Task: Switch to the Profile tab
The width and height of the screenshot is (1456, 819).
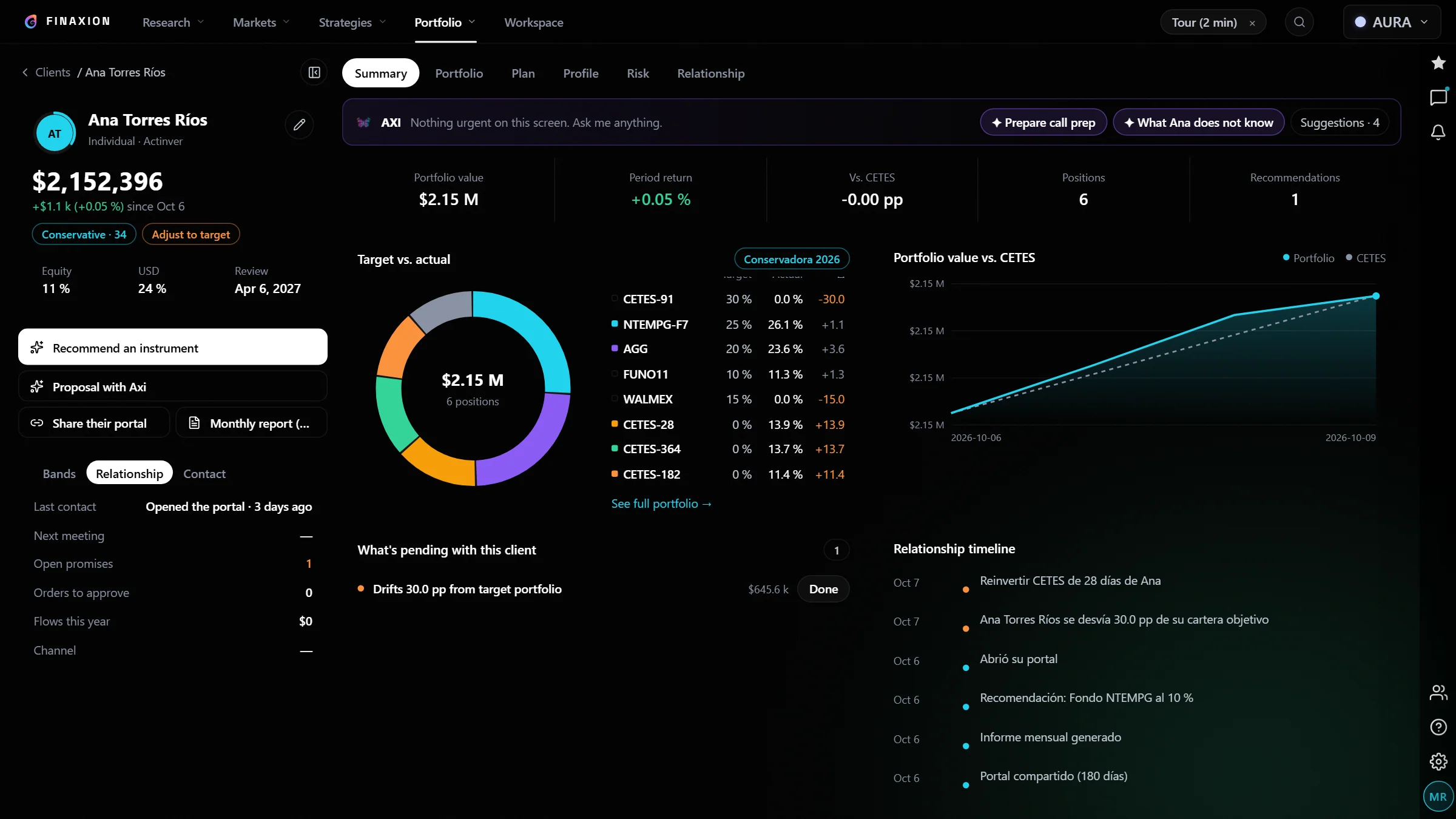Action: click(581, 73)
